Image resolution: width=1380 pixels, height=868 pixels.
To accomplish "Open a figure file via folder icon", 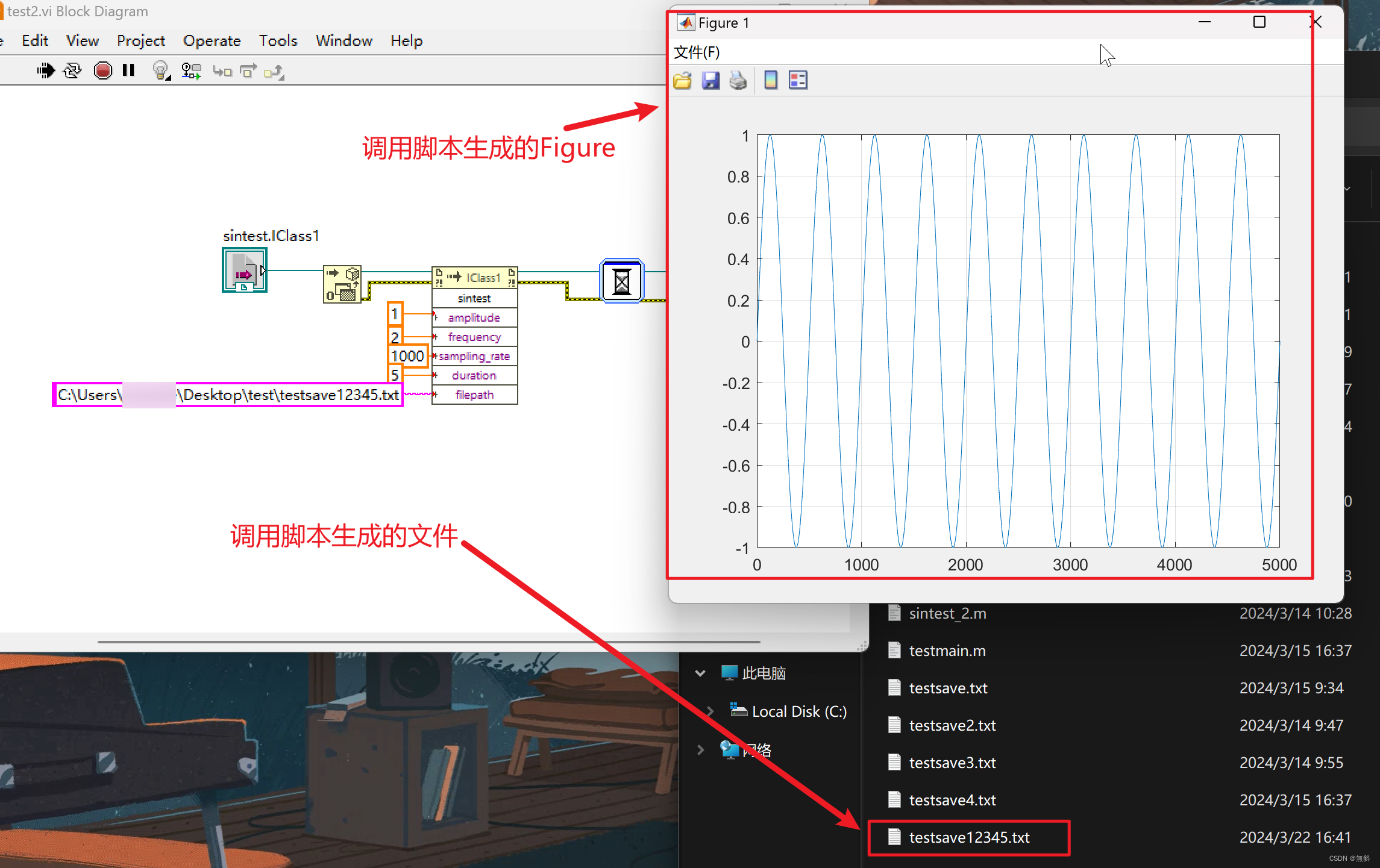I will [x=682, y=80].
